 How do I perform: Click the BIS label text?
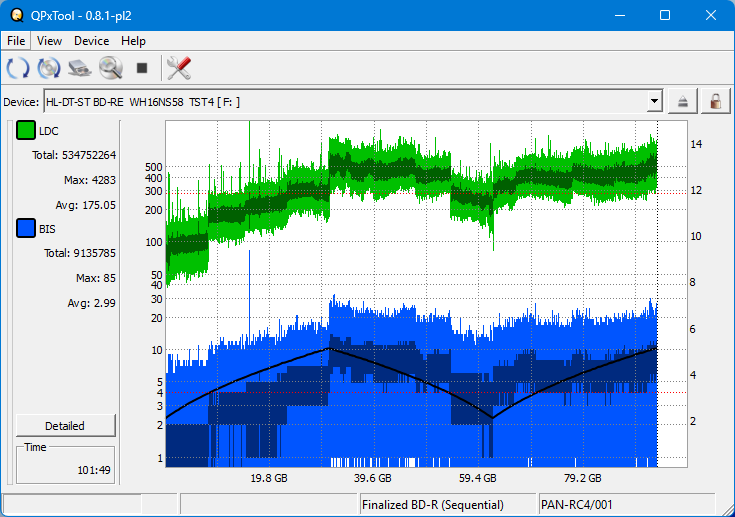click(x=47, y=229)
